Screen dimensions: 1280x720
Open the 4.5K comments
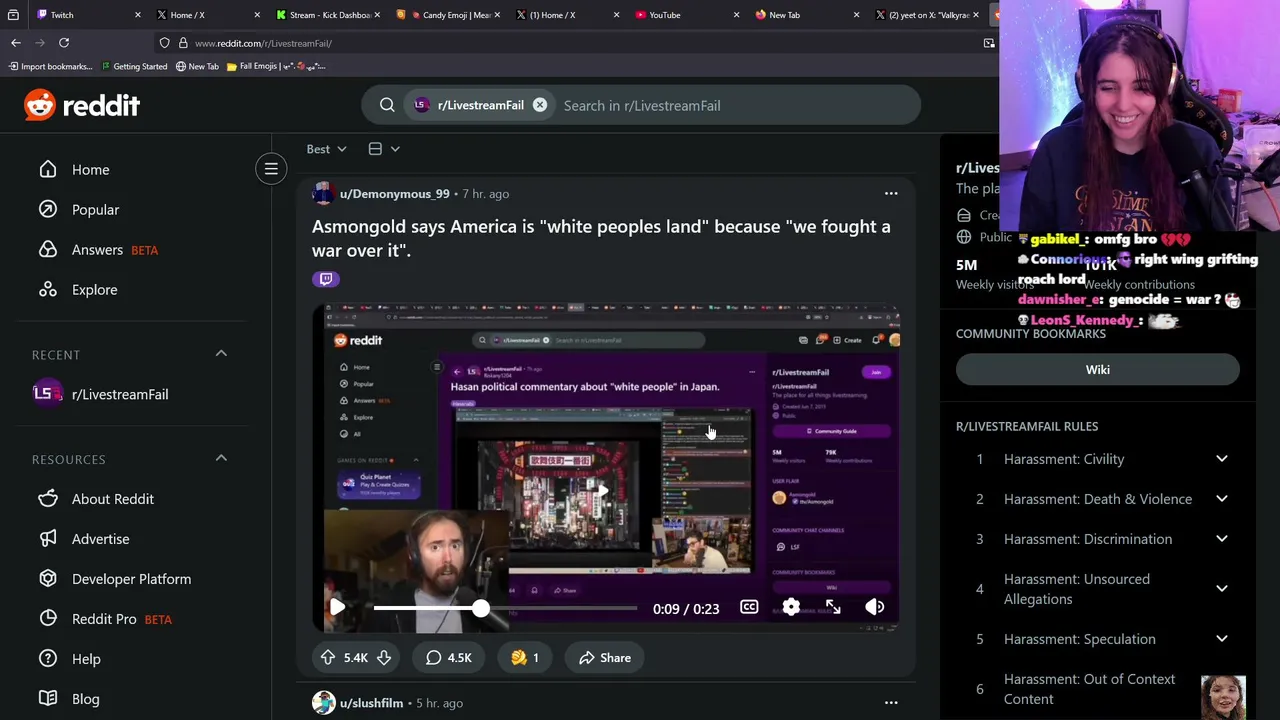pyautogui.click(x=449, y=658)
